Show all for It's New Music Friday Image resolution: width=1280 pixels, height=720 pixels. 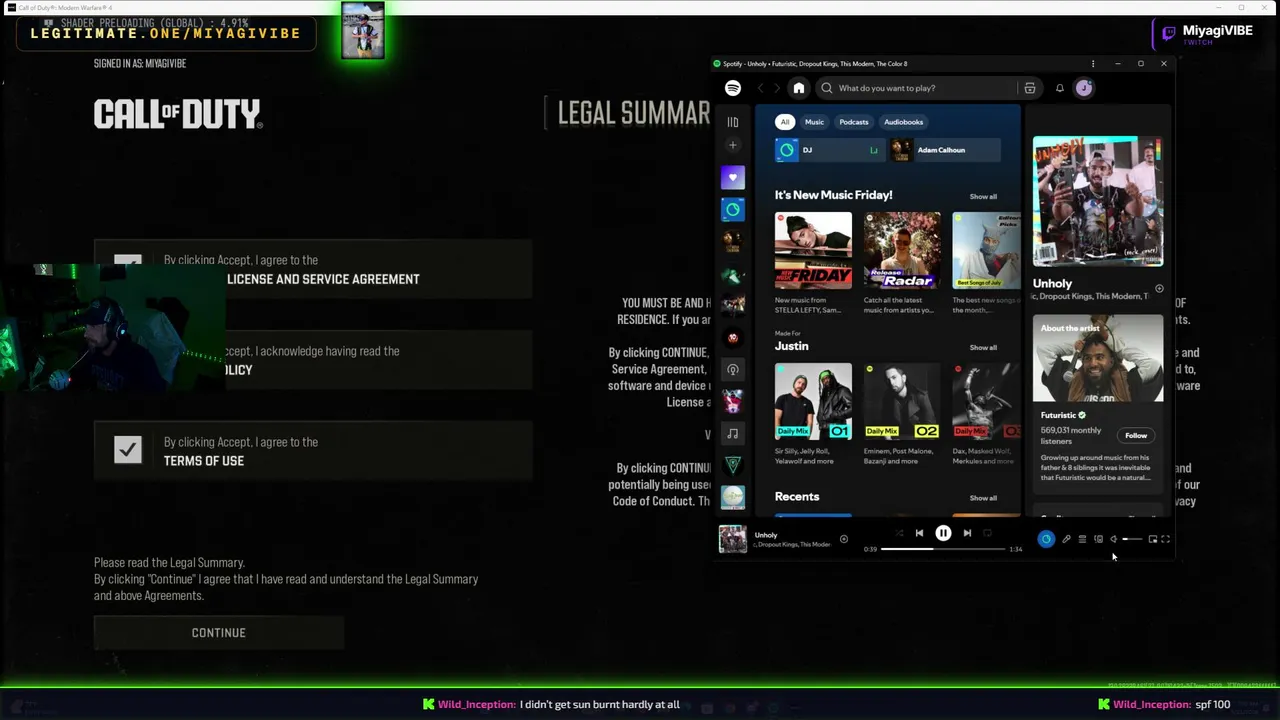tap(983, 196)
